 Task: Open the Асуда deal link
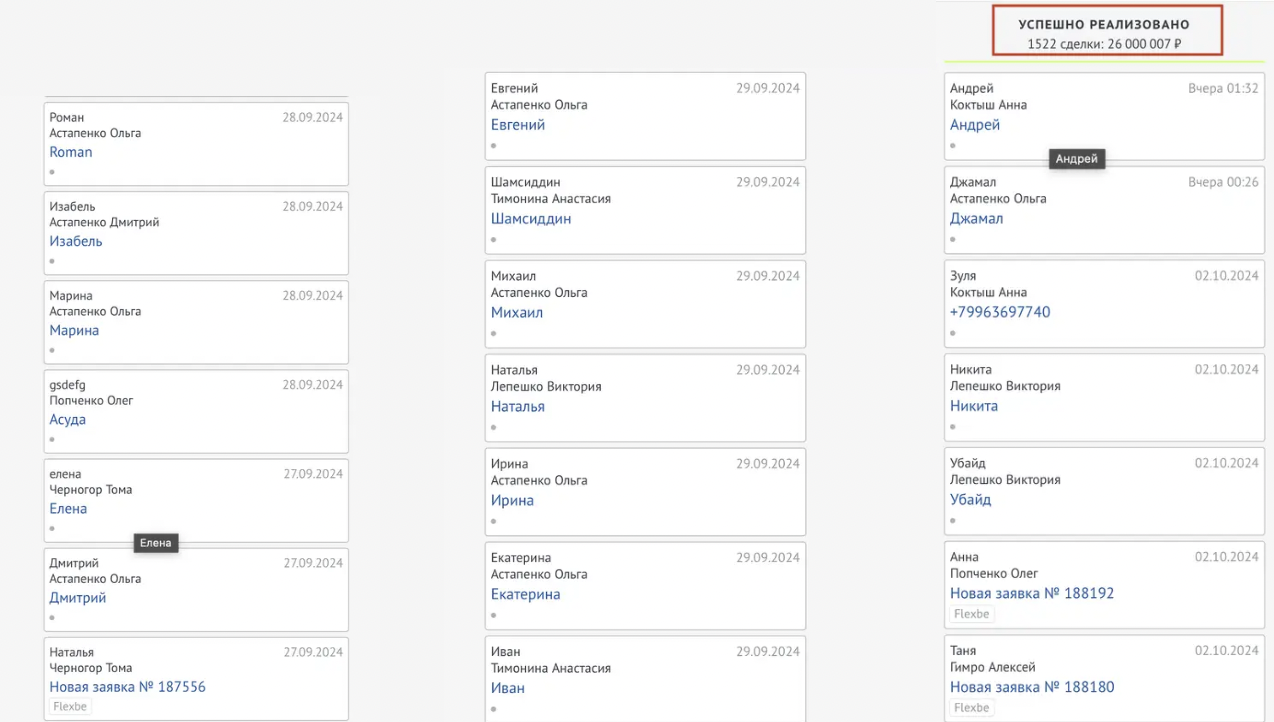[68, 419]
